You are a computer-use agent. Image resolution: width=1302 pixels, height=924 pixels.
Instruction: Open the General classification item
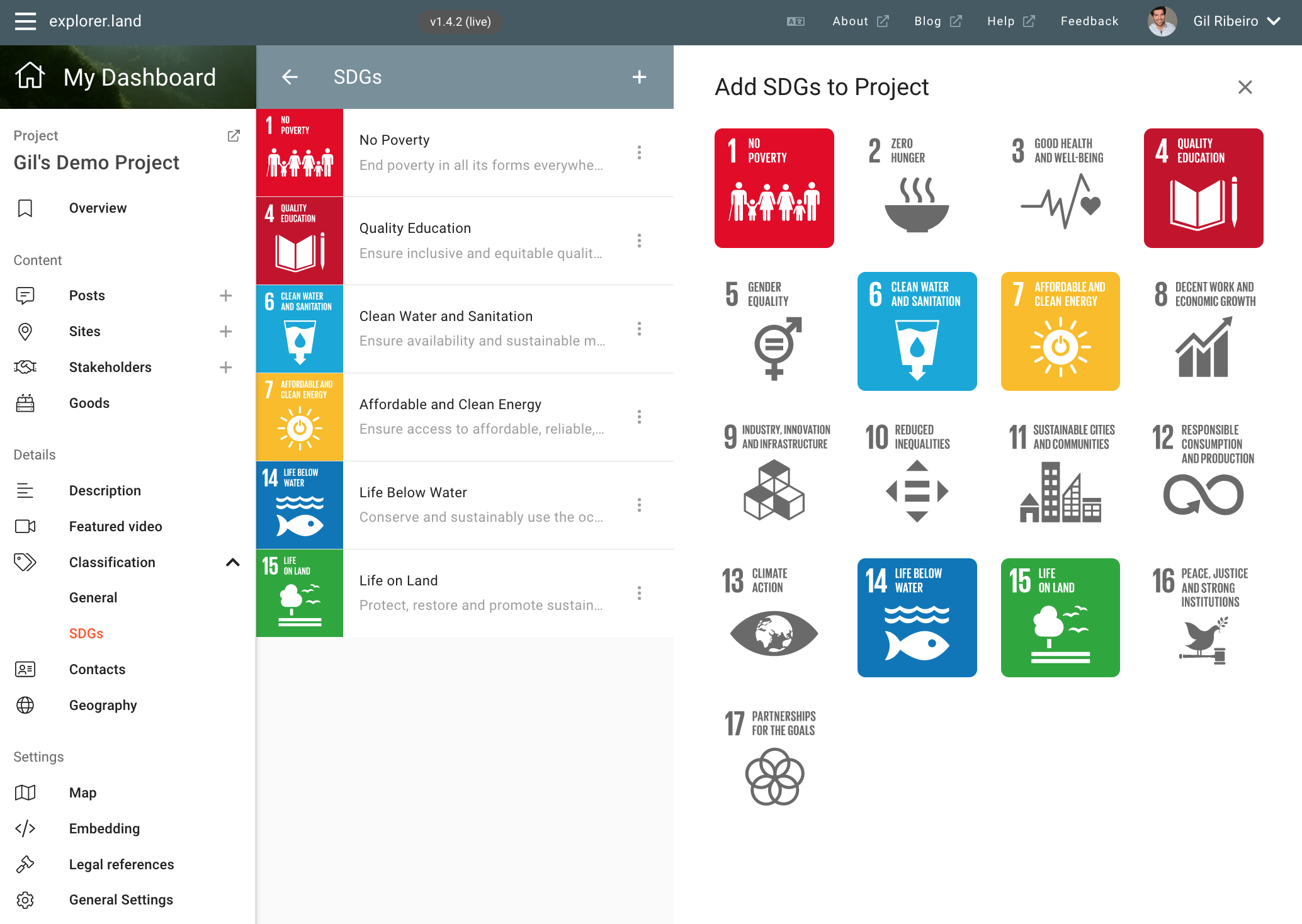[93, 598]
